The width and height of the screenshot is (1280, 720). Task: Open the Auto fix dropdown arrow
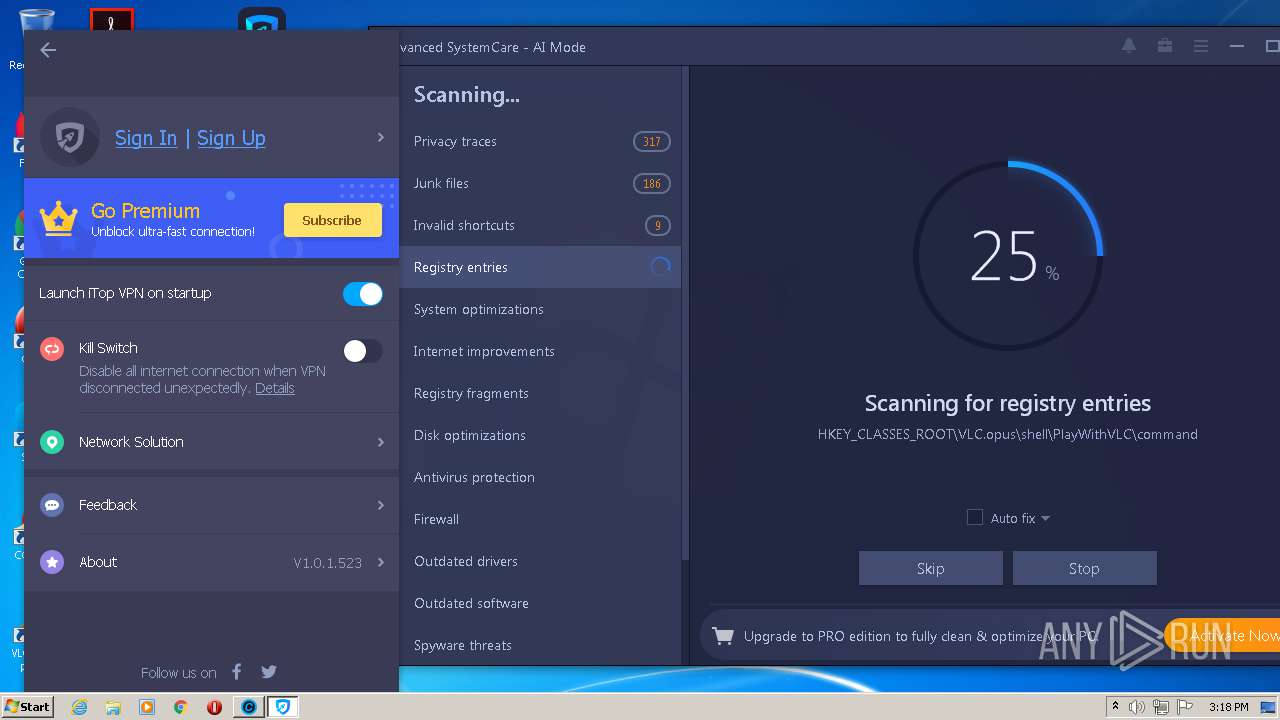1045,518
